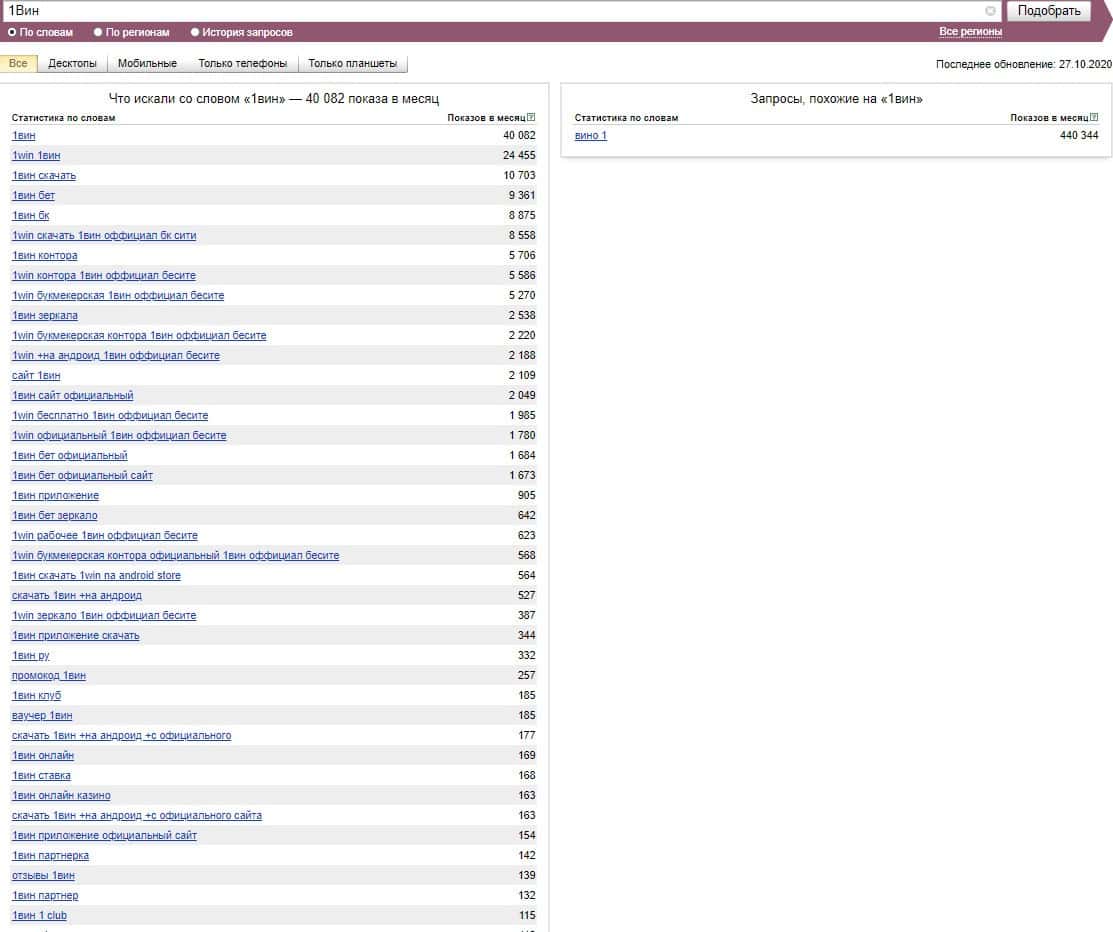Choose the 'История запросов' radio option

tap(195, 32)
